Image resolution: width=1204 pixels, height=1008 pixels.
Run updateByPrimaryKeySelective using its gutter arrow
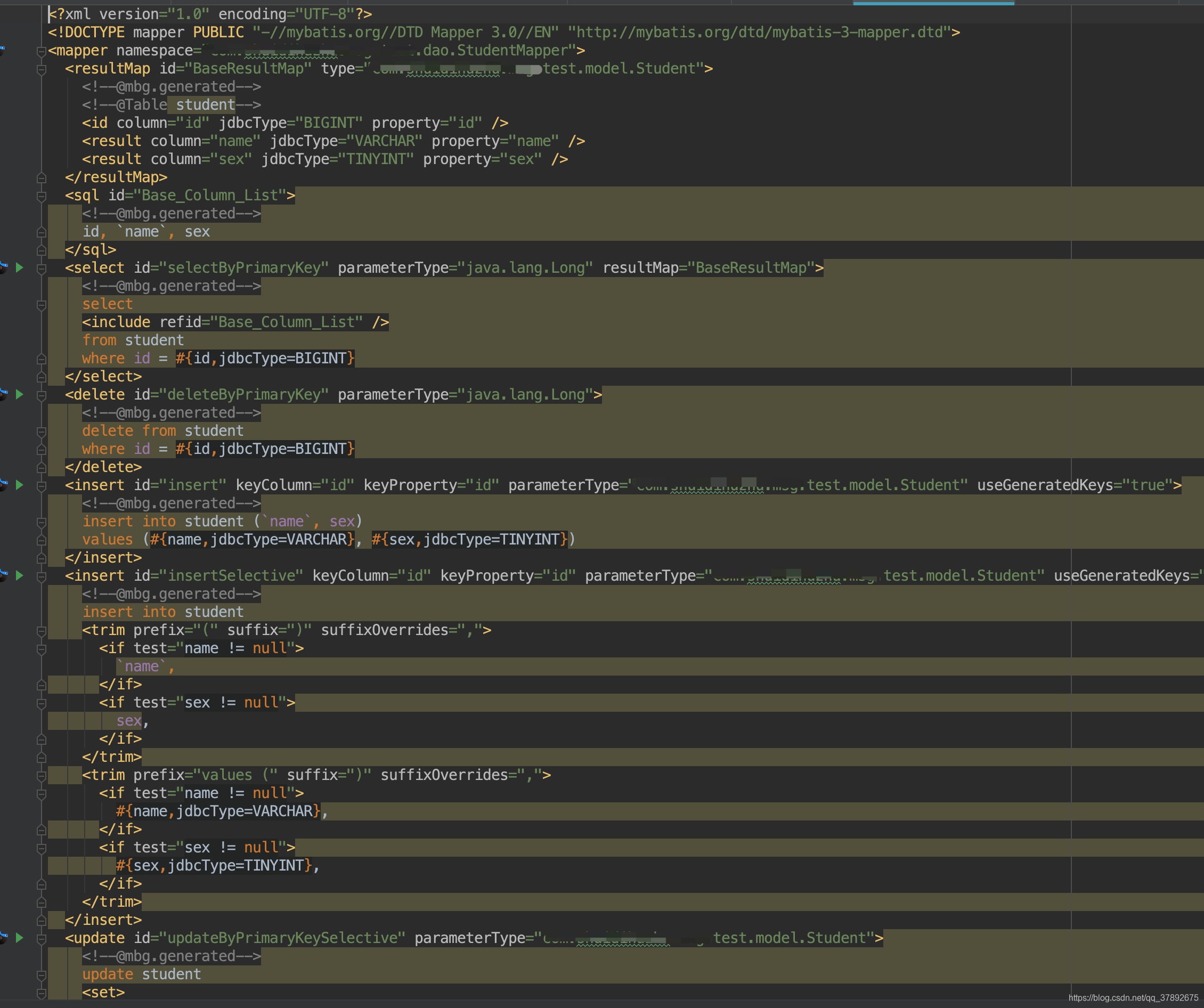[20, 938]
